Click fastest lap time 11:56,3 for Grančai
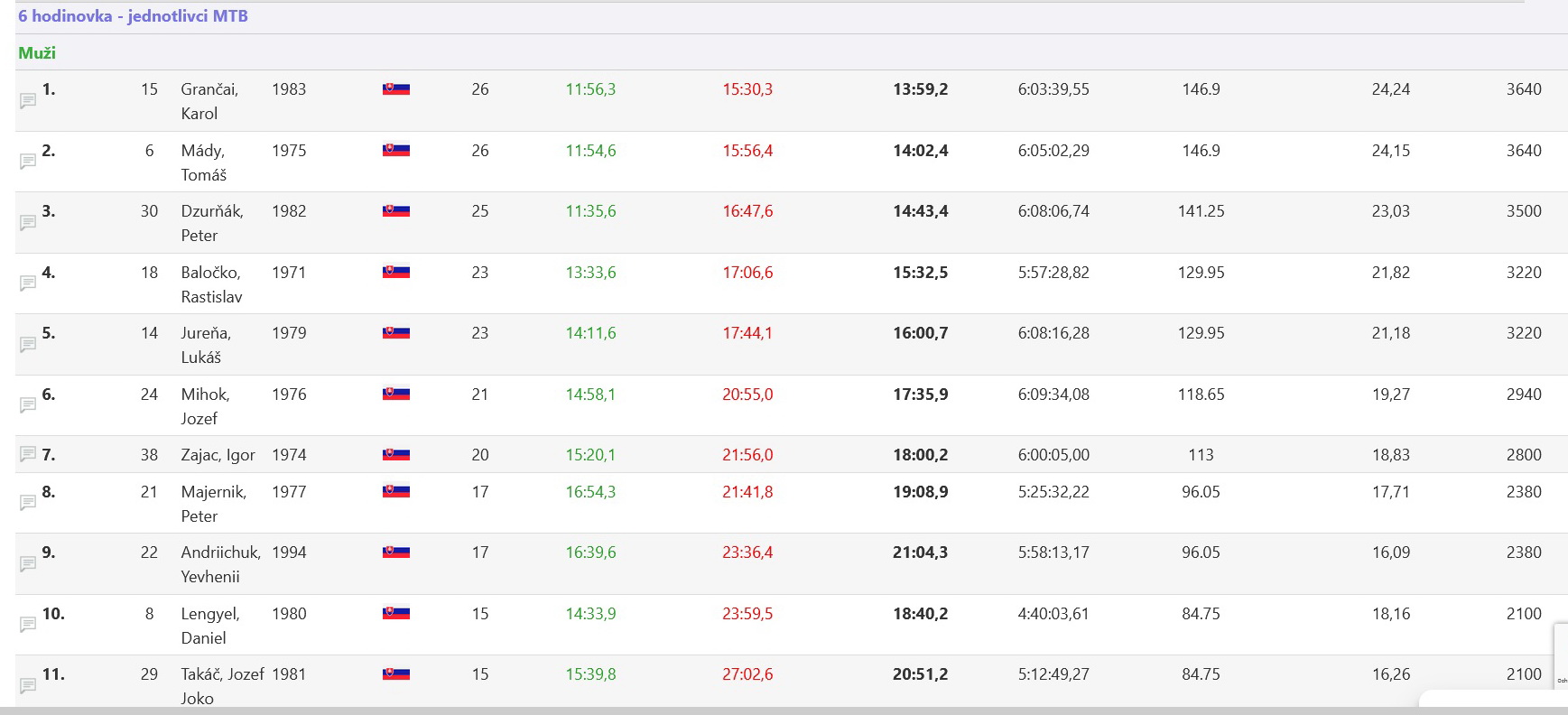Viewport: 1568px width, 715px height. (x=590, y=89)
